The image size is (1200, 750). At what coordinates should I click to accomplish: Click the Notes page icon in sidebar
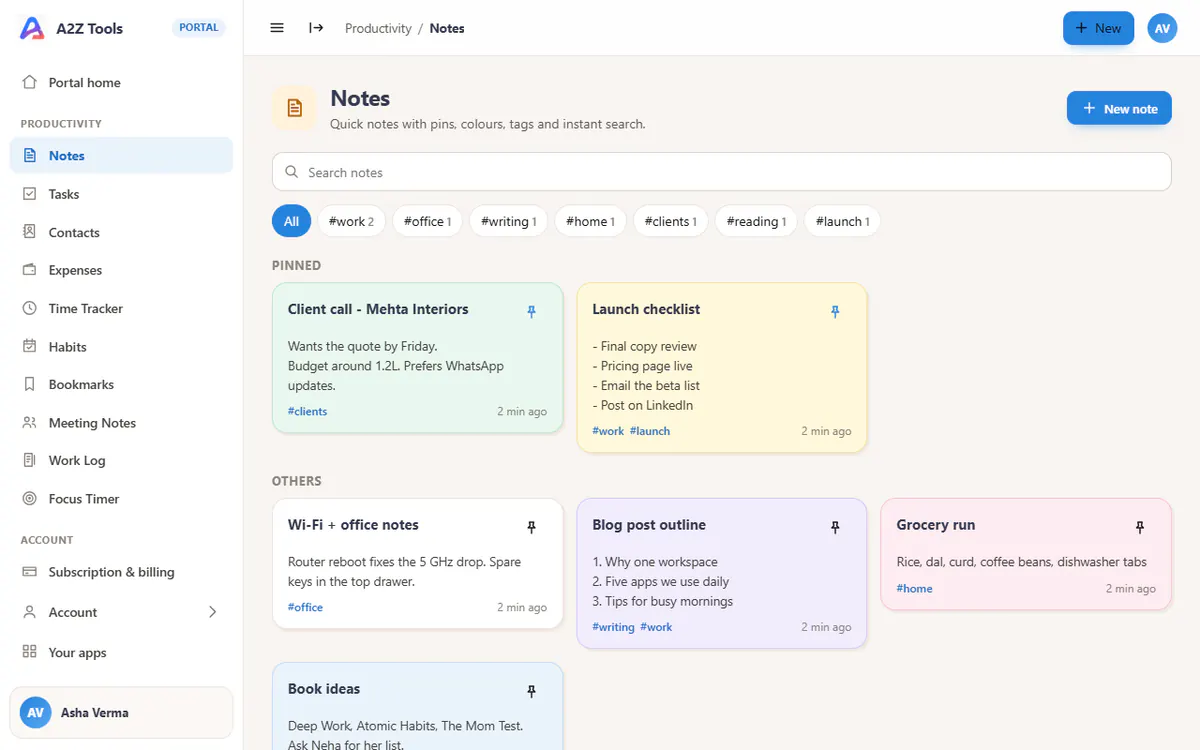[29, 156]
